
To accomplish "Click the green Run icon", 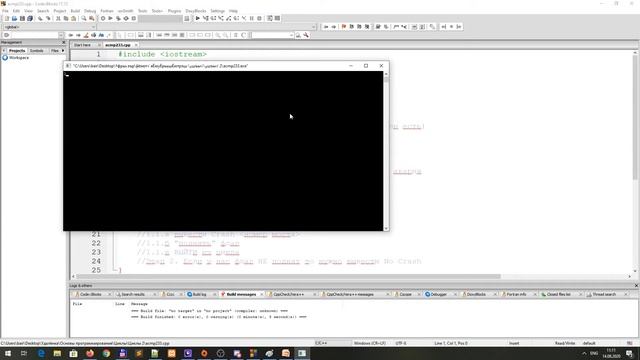I will coord(110,18).
